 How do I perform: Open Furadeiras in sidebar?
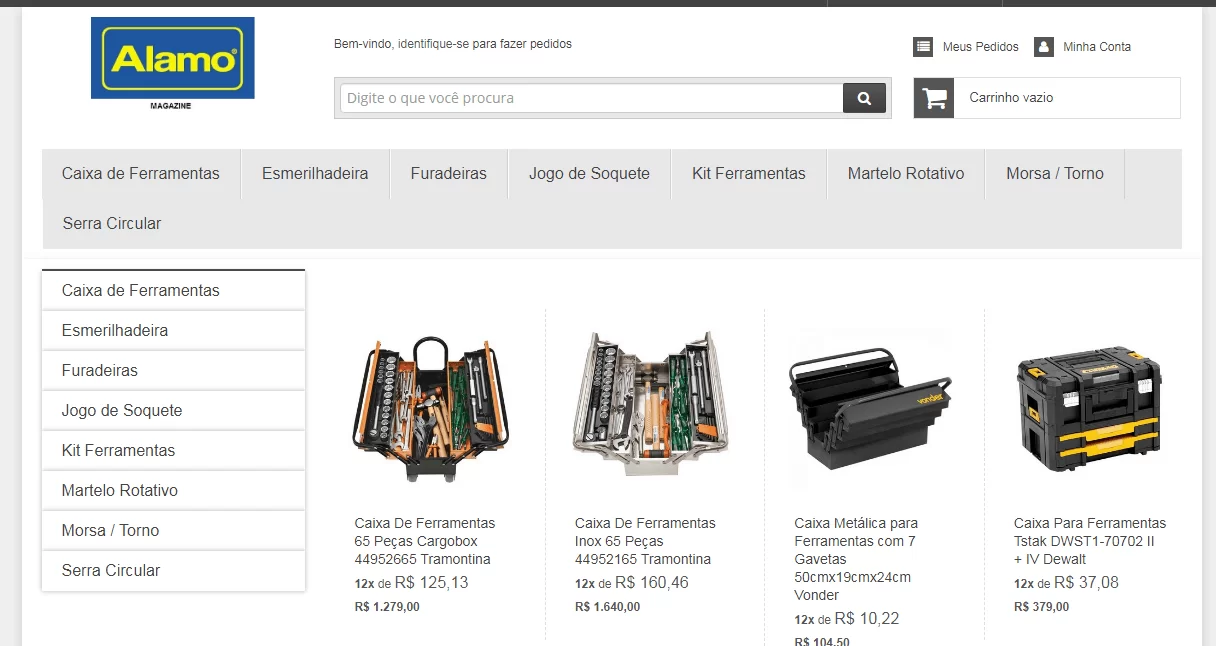(173, 370)
